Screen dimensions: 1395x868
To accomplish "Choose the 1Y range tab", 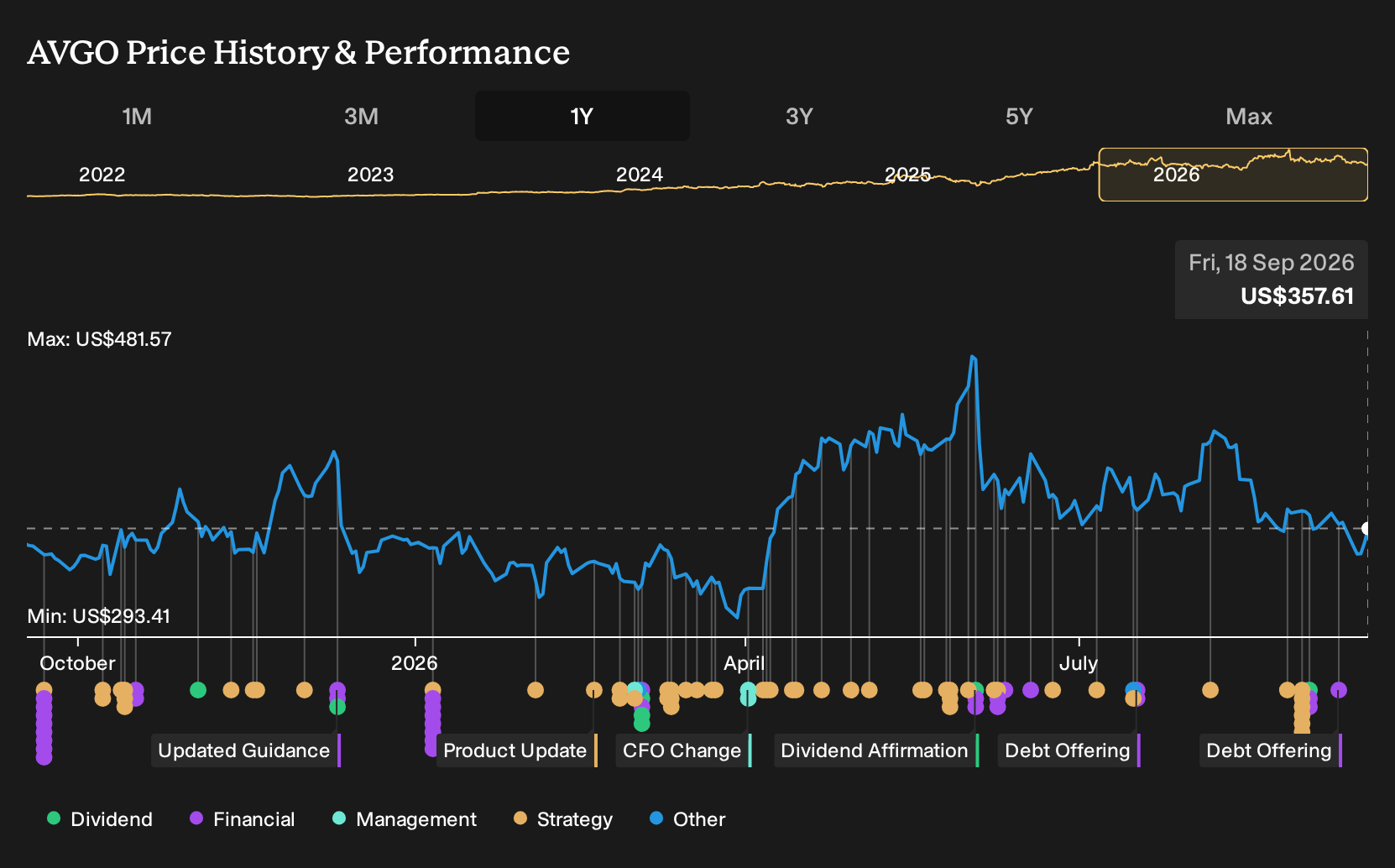I will [x=582, y=116].
